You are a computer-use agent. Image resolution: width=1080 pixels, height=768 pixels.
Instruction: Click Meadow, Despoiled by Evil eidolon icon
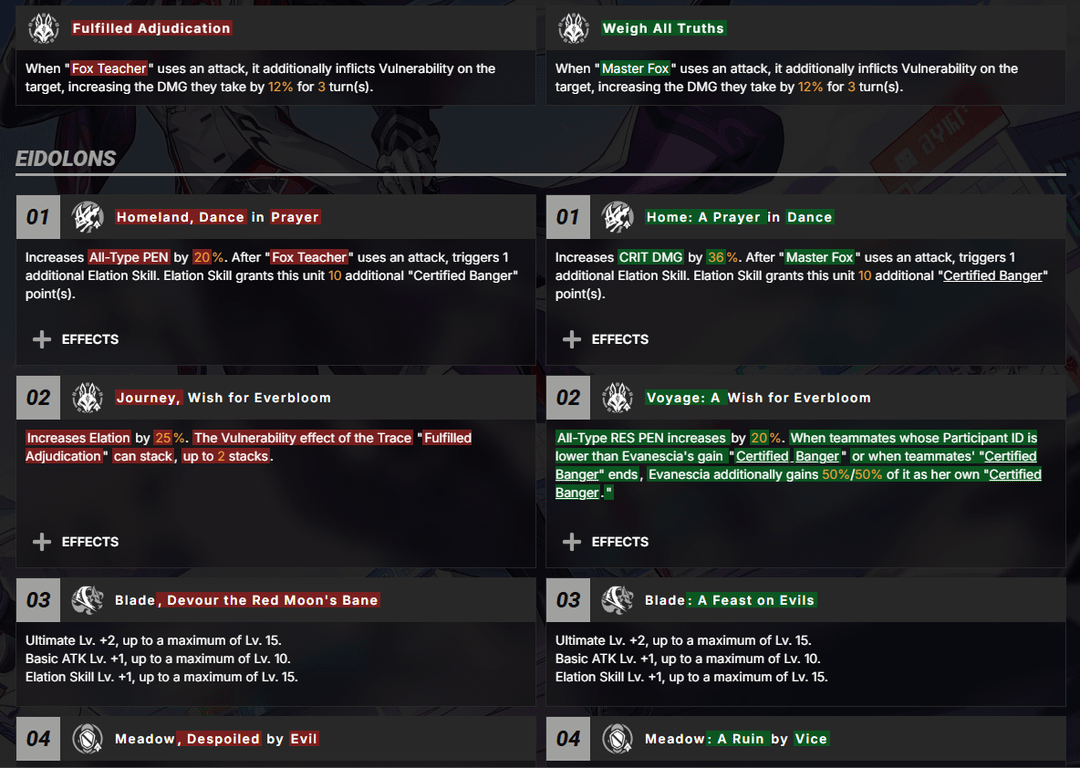click(x=87, y=738)
